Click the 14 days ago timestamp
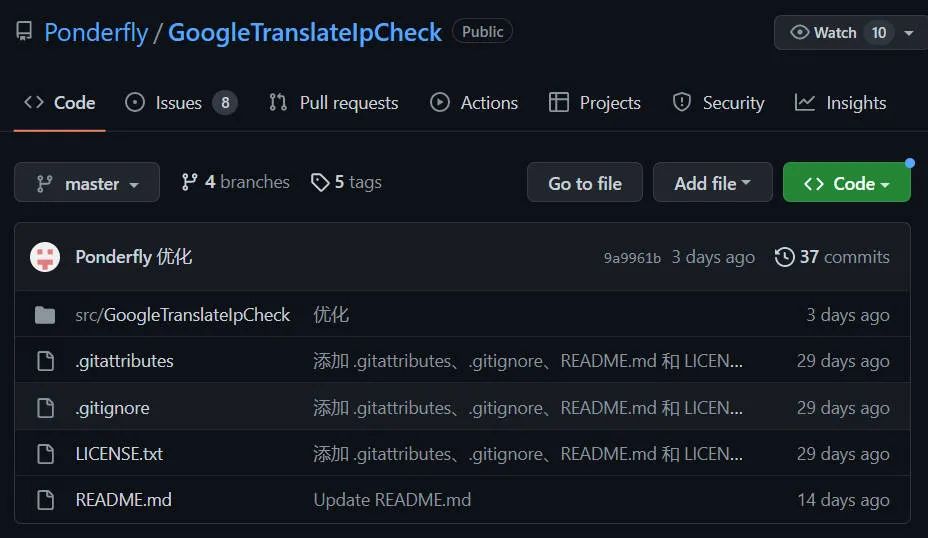 [x=843, y=500]
